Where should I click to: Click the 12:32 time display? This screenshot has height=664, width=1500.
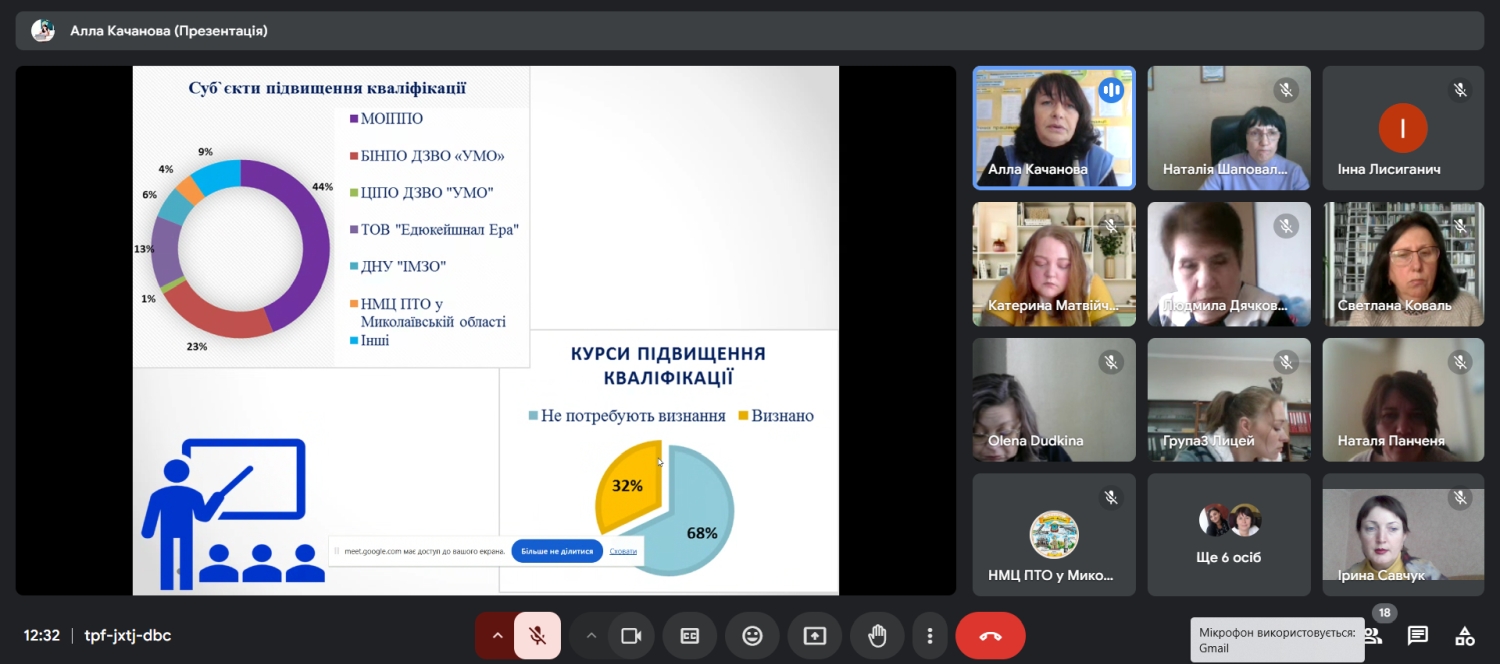(x=42, y=636)
